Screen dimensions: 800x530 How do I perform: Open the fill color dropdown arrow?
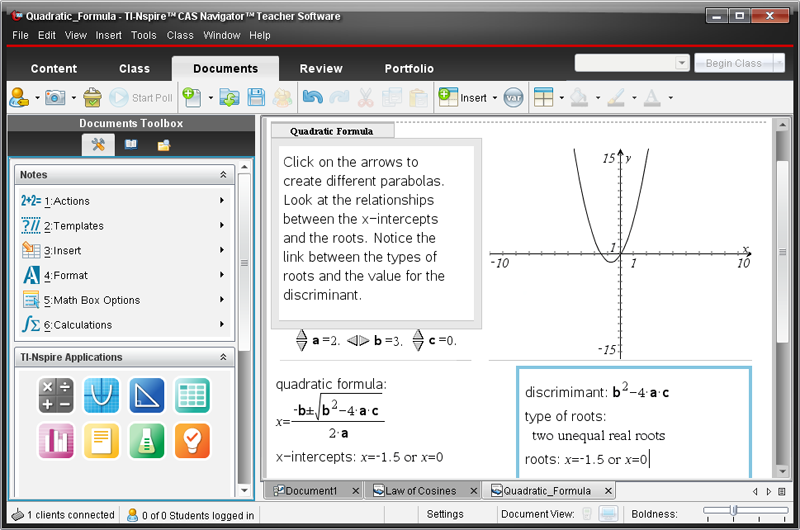click(598, 97)
